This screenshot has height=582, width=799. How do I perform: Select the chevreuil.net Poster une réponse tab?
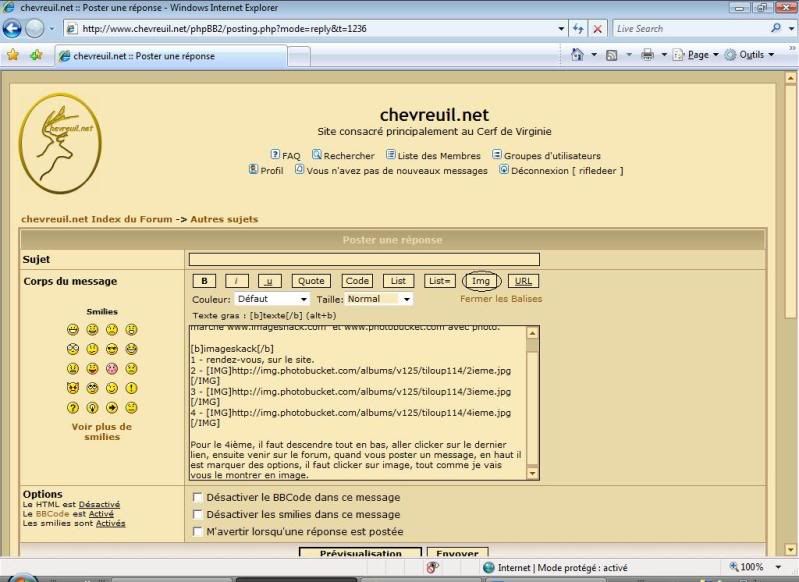coord(170,56)
